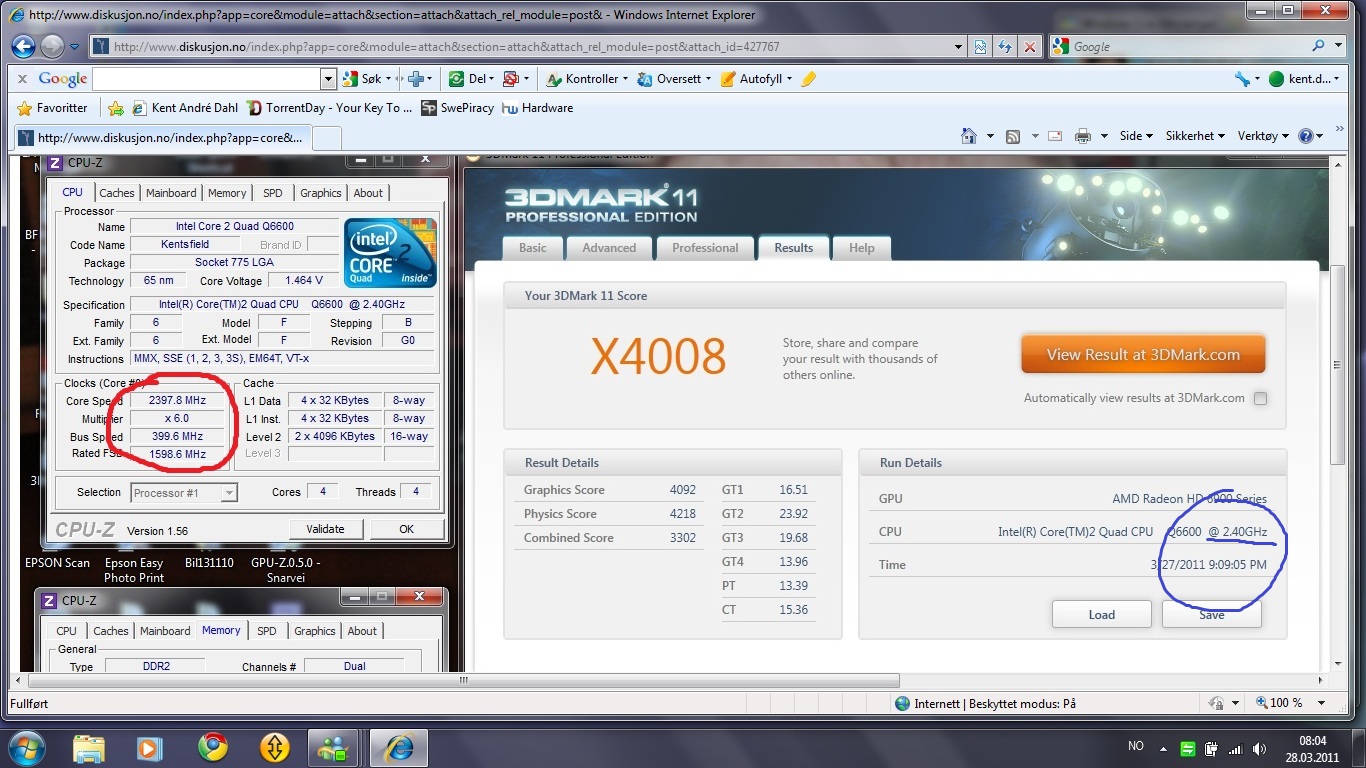Viewport: 1366px width, 768px height.
Task: Open the Autofyll dropdown
Action: pos(789,79)
